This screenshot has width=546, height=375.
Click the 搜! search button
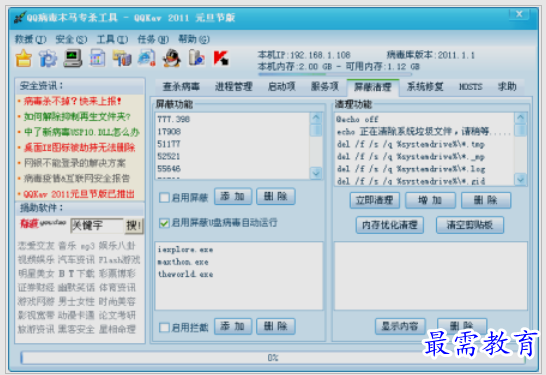133,226
